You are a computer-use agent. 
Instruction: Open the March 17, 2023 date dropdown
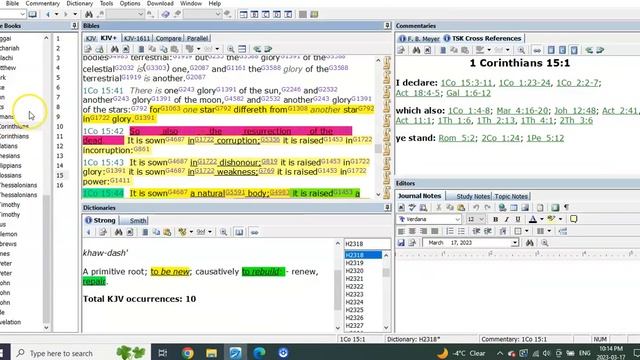pos(515,243)
